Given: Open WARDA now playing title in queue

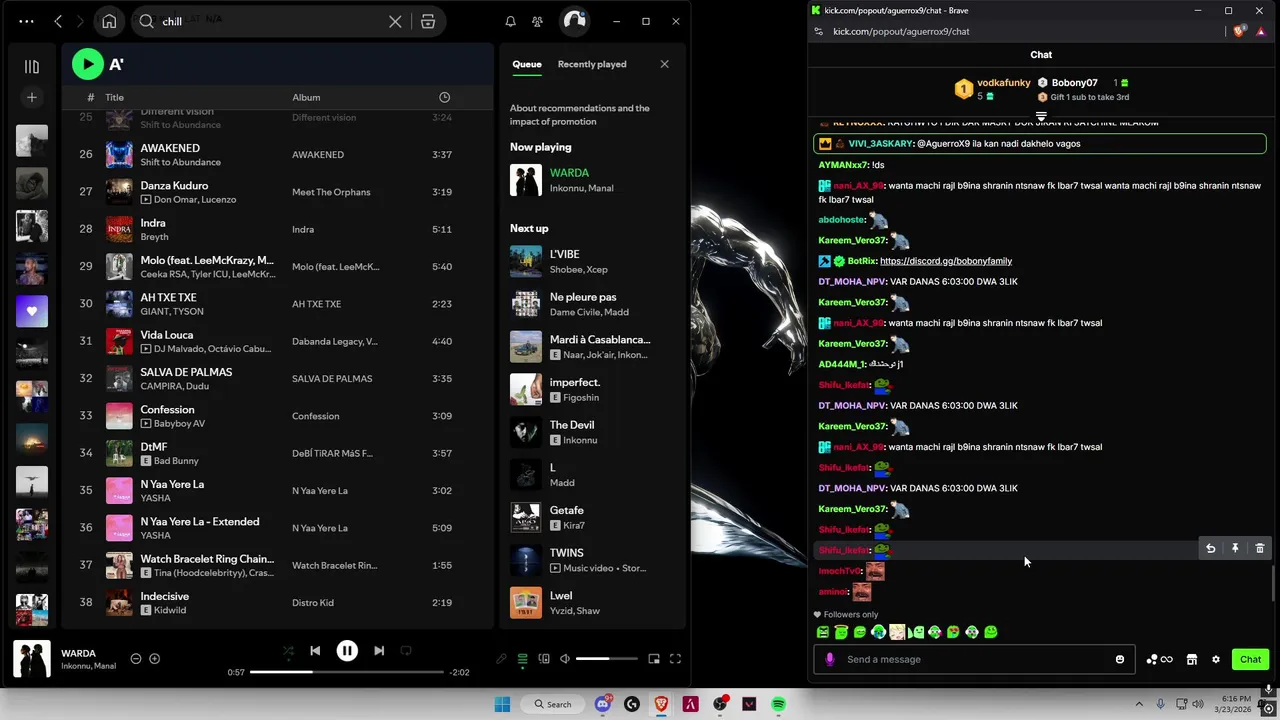Looking at the screenshot, I should pos(569,173).
